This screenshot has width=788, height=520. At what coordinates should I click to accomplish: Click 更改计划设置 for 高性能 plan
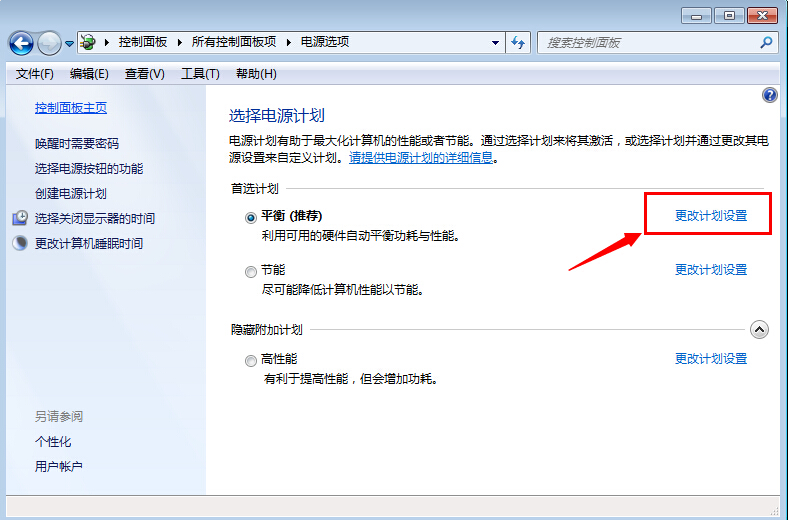(x=711, y=359)
